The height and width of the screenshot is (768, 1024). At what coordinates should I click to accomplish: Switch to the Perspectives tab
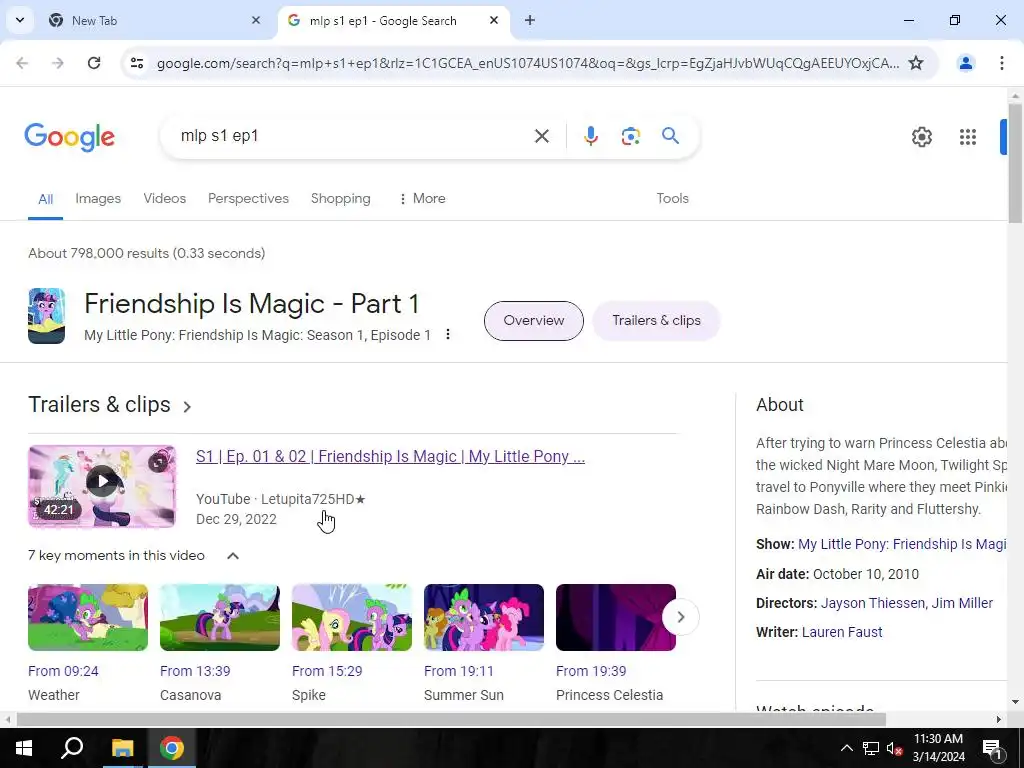click(x=248, y=198)
